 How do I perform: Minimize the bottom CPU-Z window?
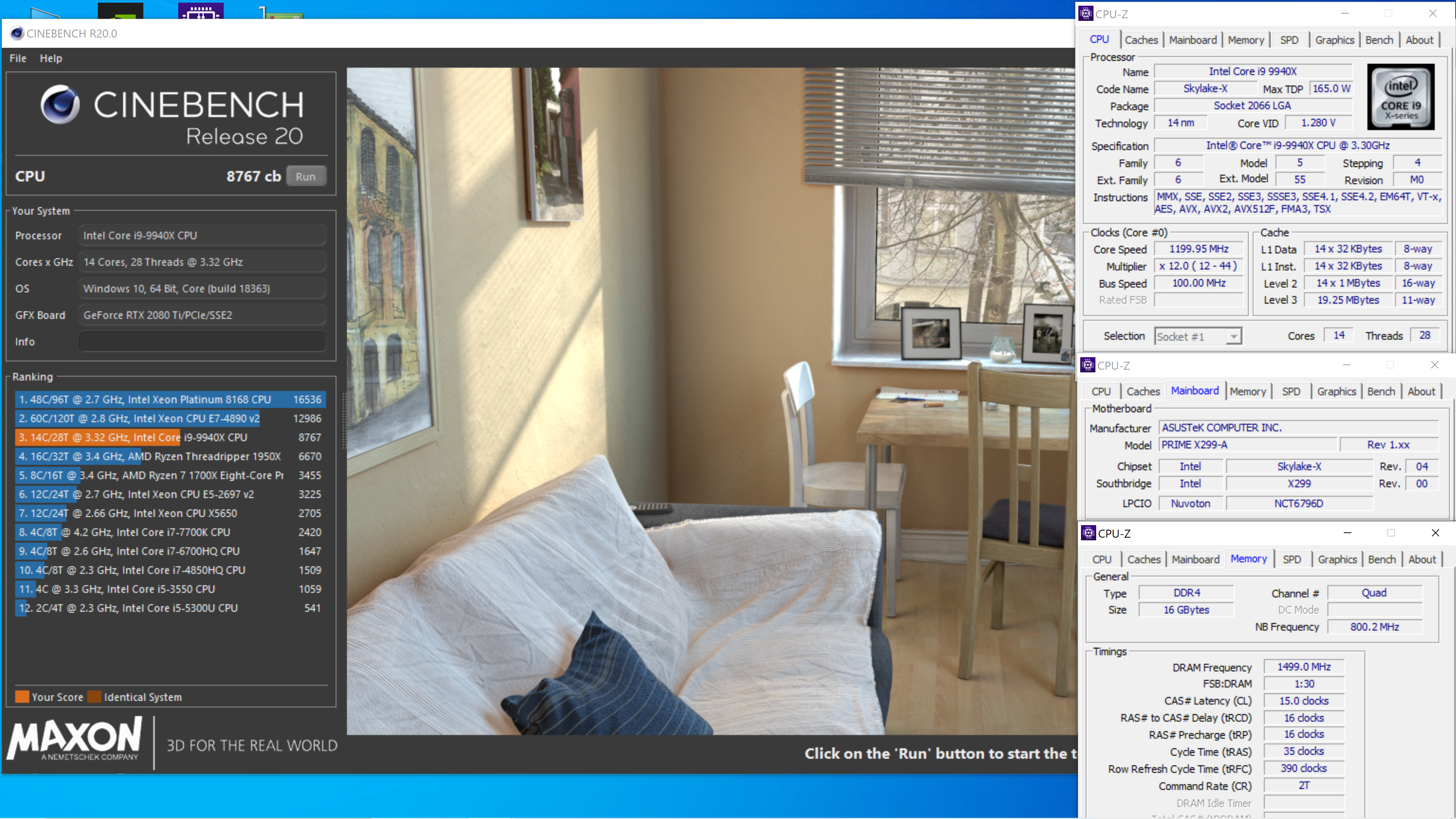(1347, 533)
